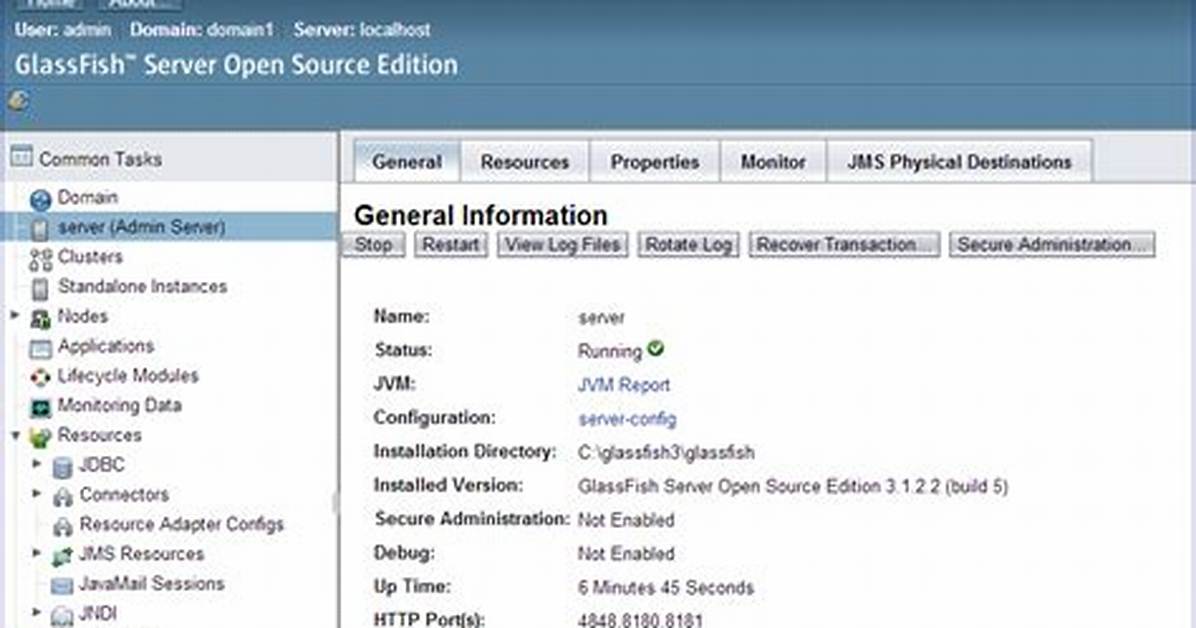Select Domain in the navigation tree

(x=88, y=198)
